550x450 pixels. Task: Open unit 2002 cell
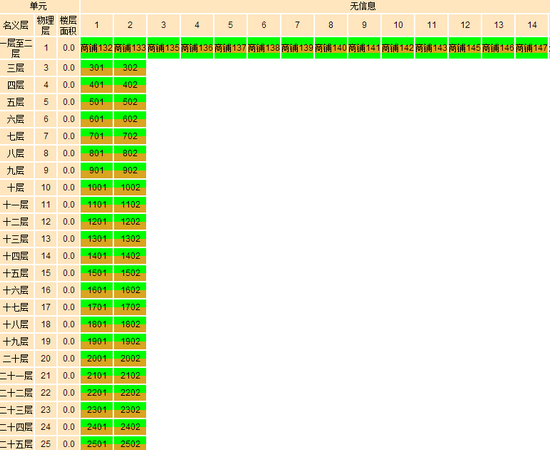tap(130, 358)
